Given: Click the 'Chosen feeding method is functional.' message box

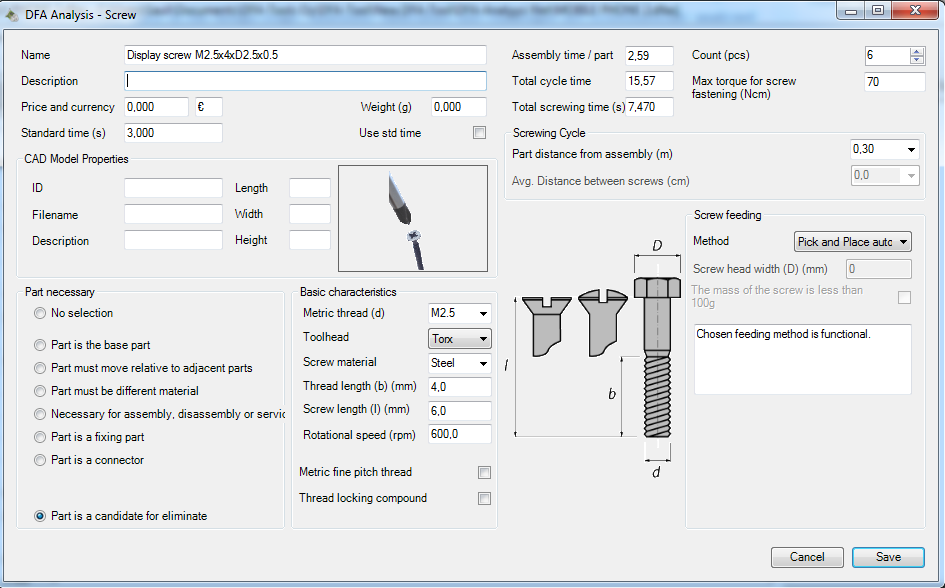Looking at the screenshot, I should coord(803,360).
